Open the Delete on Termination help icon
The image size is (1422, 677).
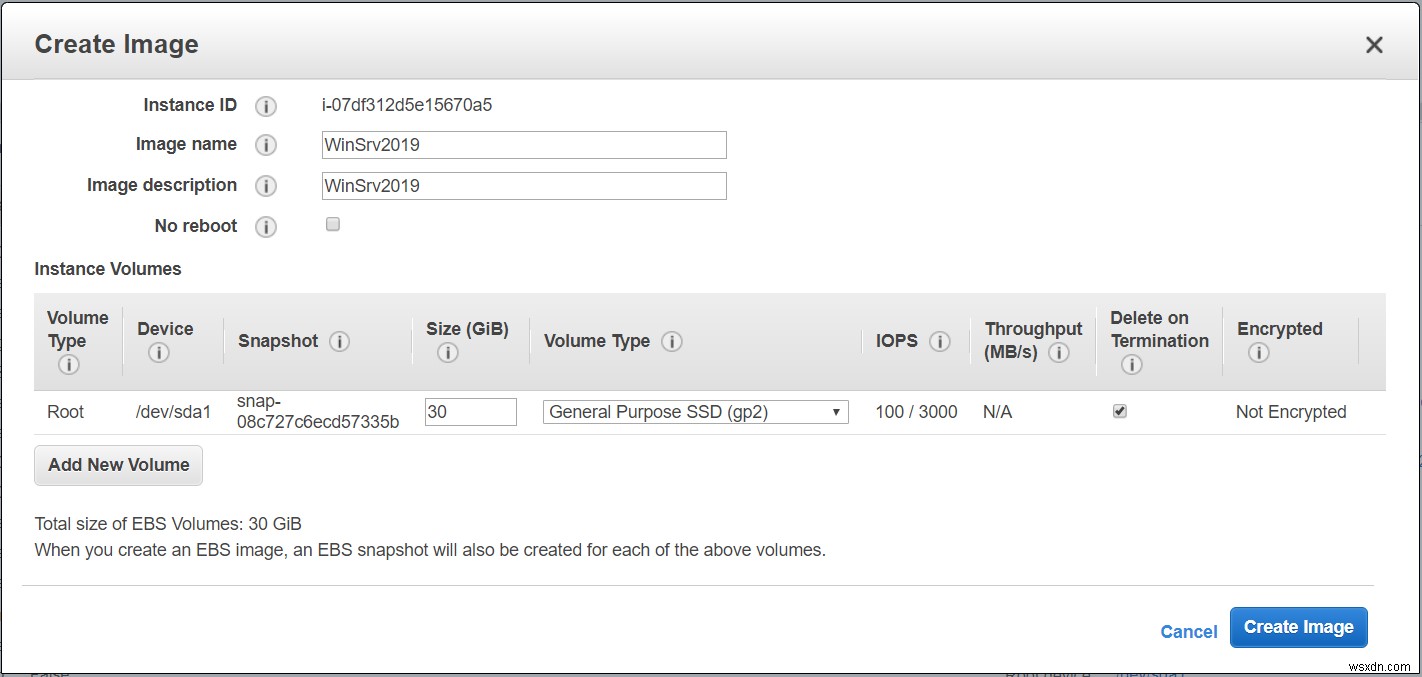click(x=1131, y=365)
